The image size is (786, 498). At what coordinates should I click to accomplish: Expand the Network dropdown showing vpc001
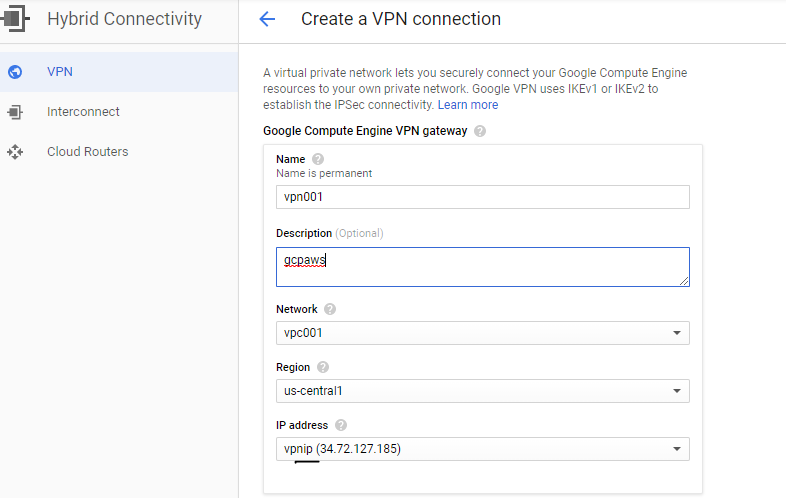click(483, 333)
